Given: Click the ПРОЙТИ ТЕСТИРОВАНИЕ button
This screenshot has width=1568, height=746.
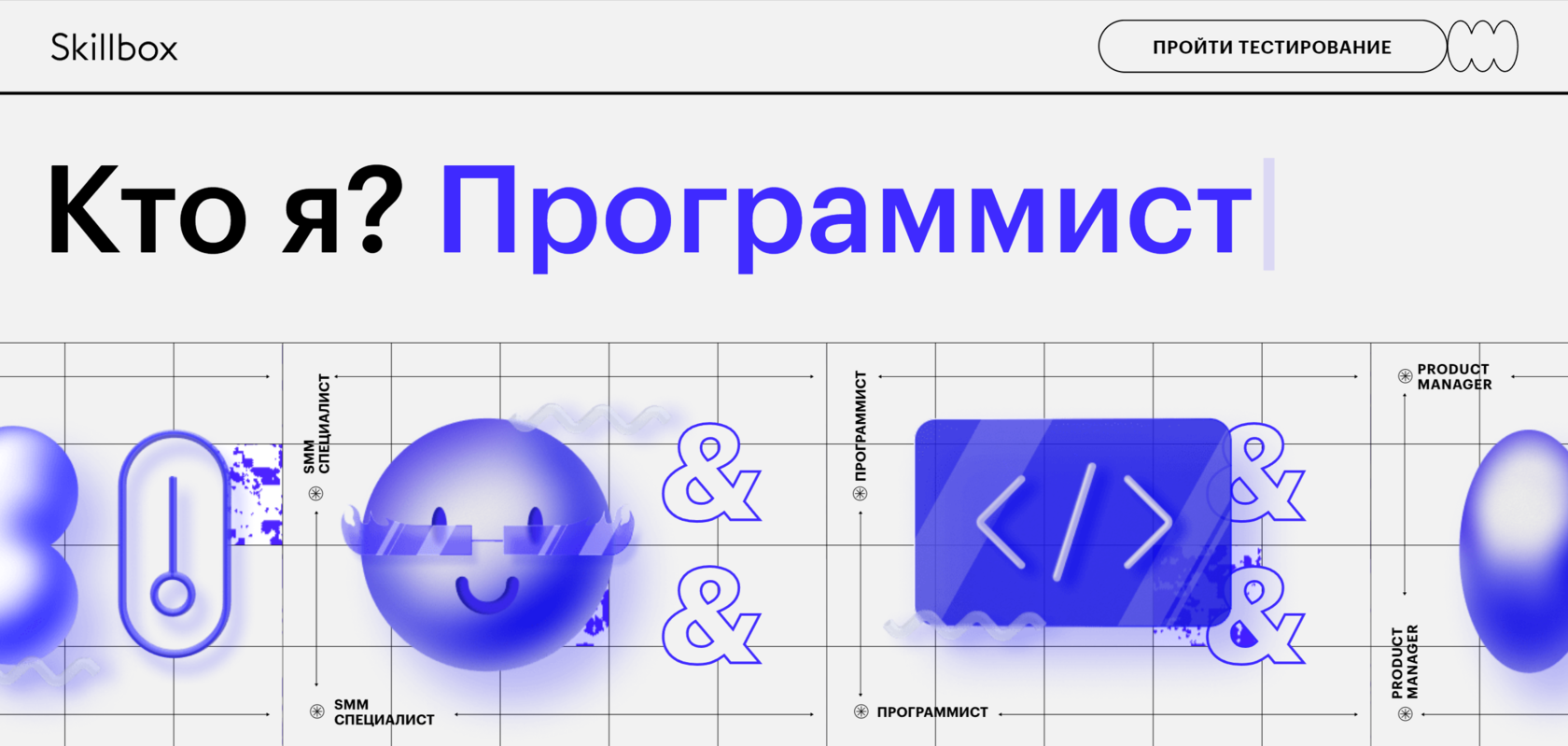Looking at the screenshot, I should point(1272,47).
